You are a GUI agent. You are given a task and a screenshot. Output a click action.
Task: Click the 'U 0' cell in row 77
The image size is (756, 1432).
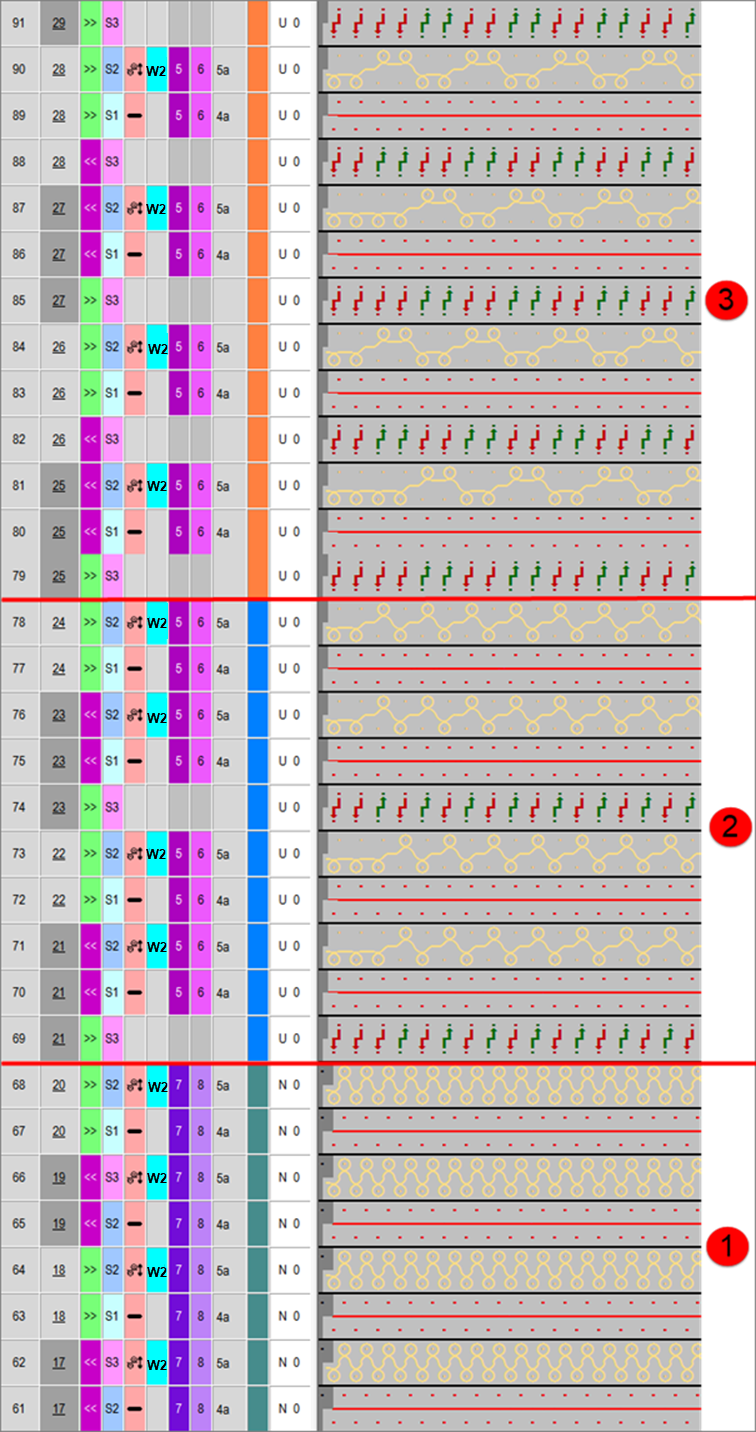point(289,669)
